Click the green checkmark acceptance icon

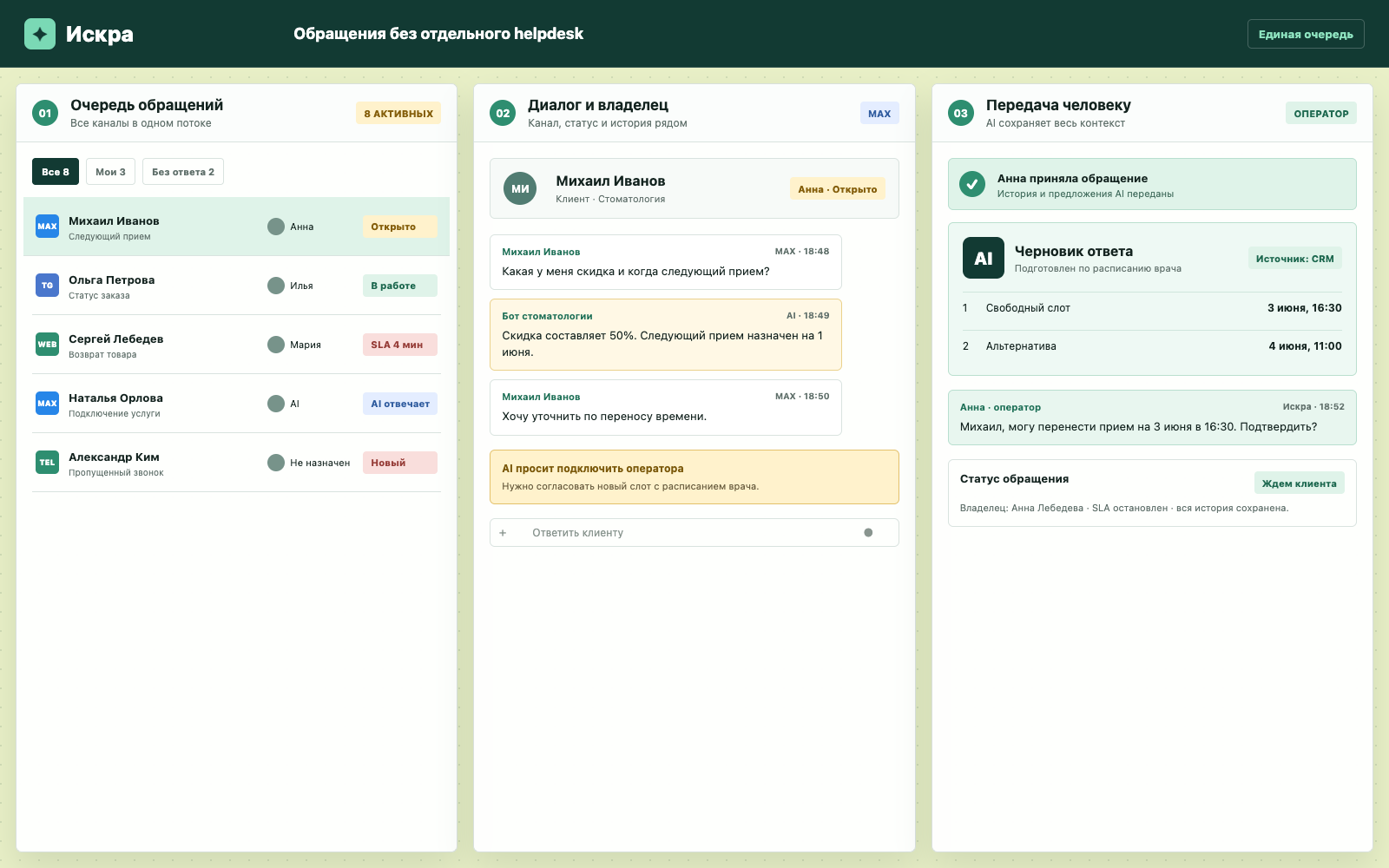[972, 184]
